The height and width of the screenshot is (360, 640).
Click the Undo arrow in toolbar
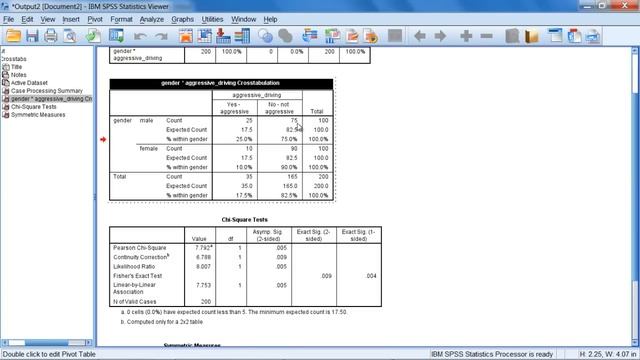[140, 36]
